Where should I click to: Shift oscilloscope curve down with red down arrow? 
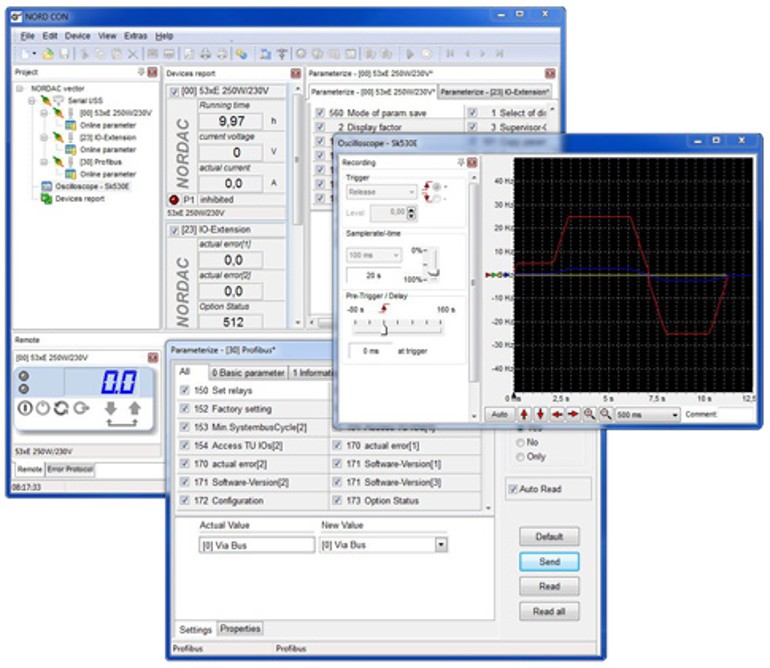tap(540, 414)
